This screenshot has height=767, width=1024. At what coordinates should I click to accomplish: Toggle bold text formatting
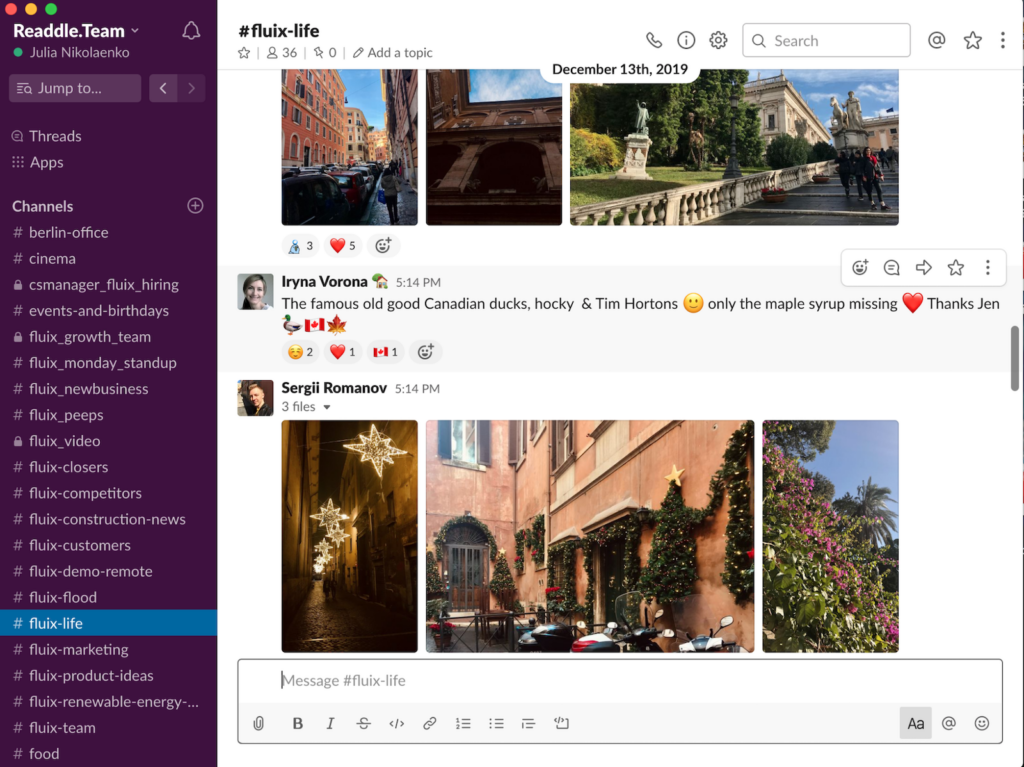[x=297, y=723]
